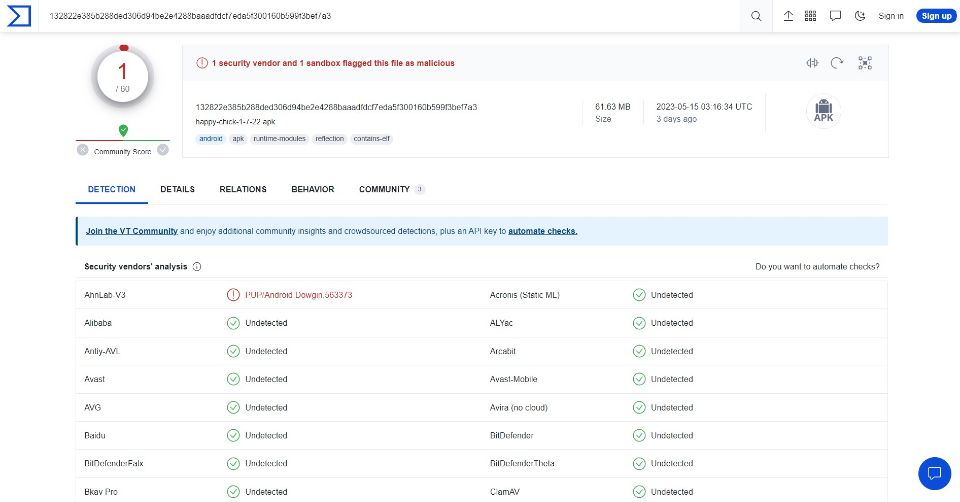The height and width of the screenshot is (502, 960).
Task: Click the 61.63 MB size value
Action: pyautogui.click(x=612, y=107)
